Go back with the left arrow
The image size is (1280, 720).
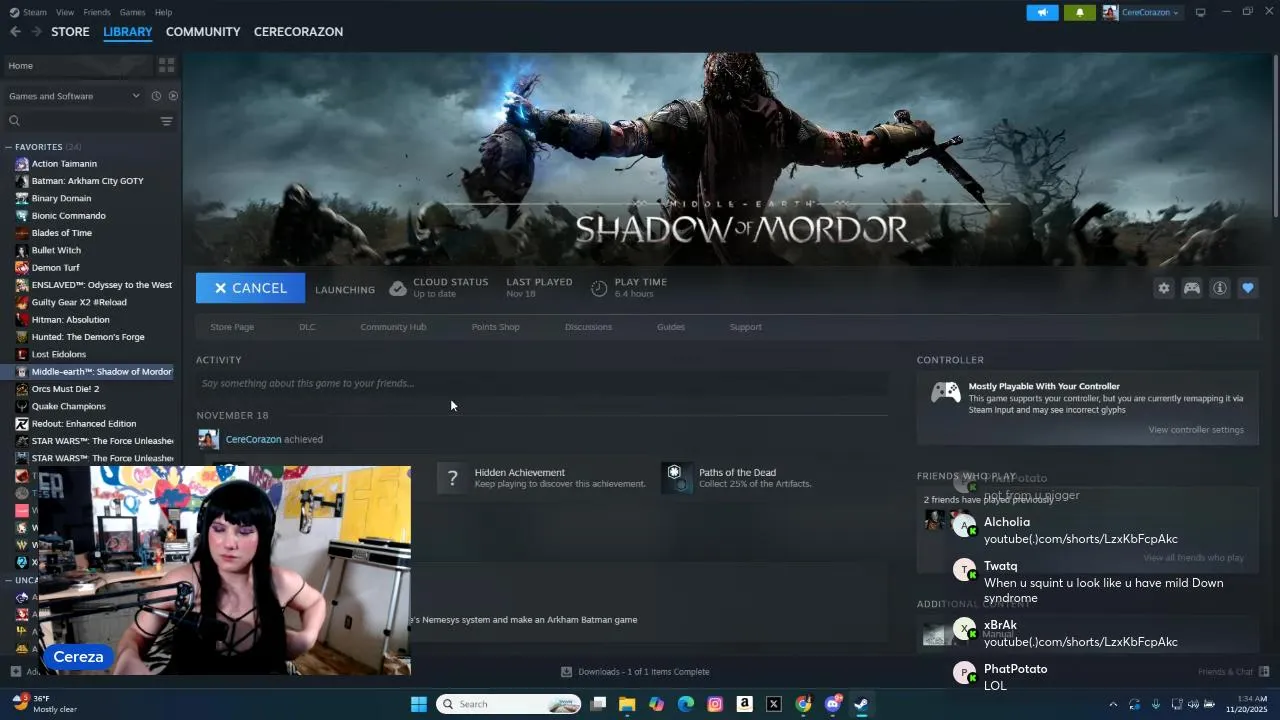click(x=15, y=32)
